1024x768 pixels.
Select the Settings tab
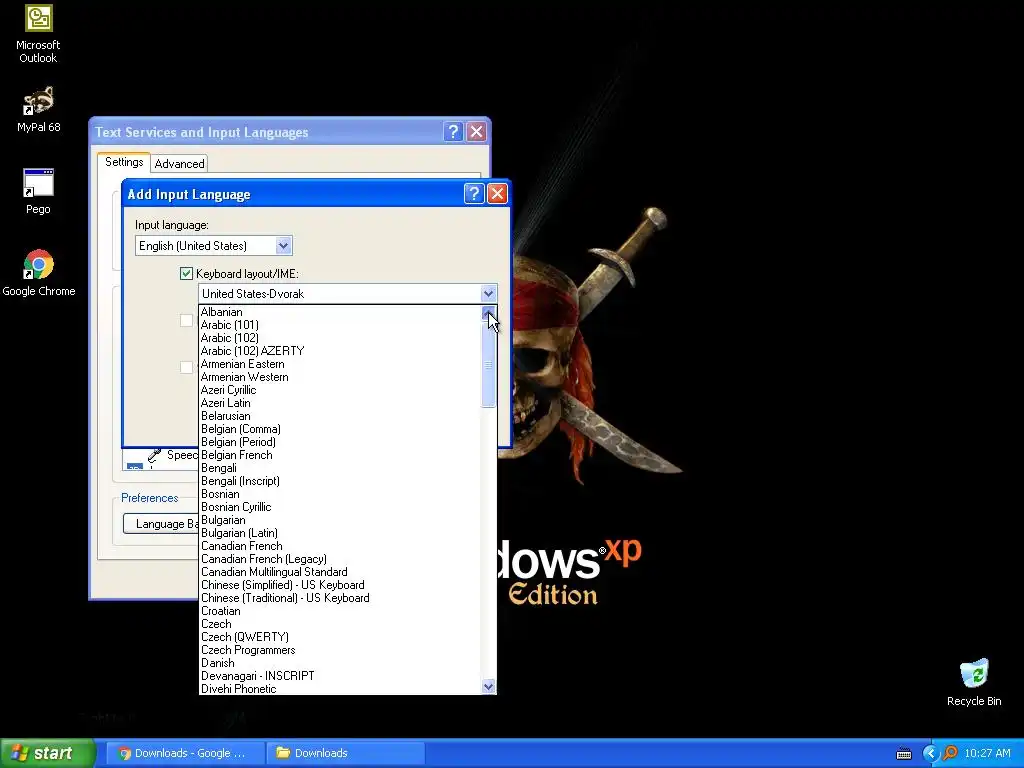pyautogui.click(x=124, y=162)
